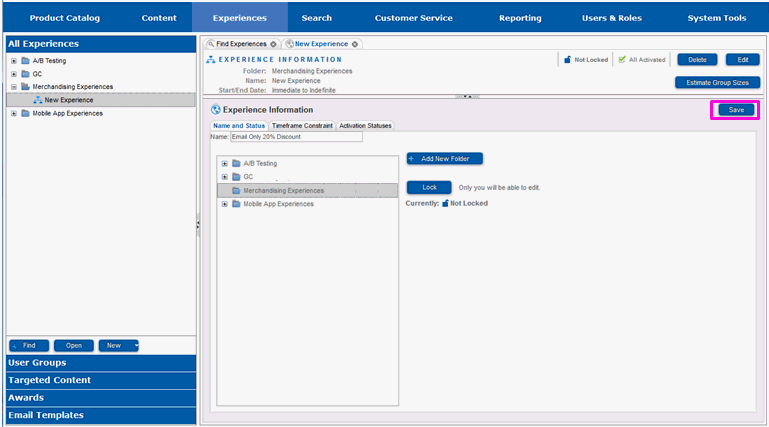Expand A/B Testing in folder picker
The width and height of the screenshot is (769, 427).
225,164
